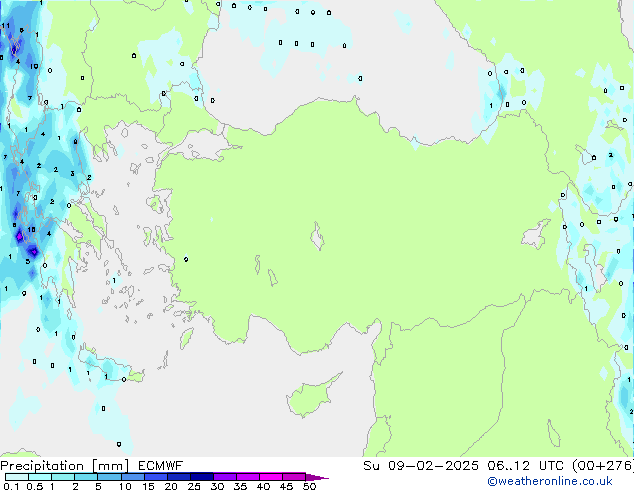Click the 'Su 09-02-2025' forecast date text
Viewport: 634px width, 490px height.
(x=421, y=466)
